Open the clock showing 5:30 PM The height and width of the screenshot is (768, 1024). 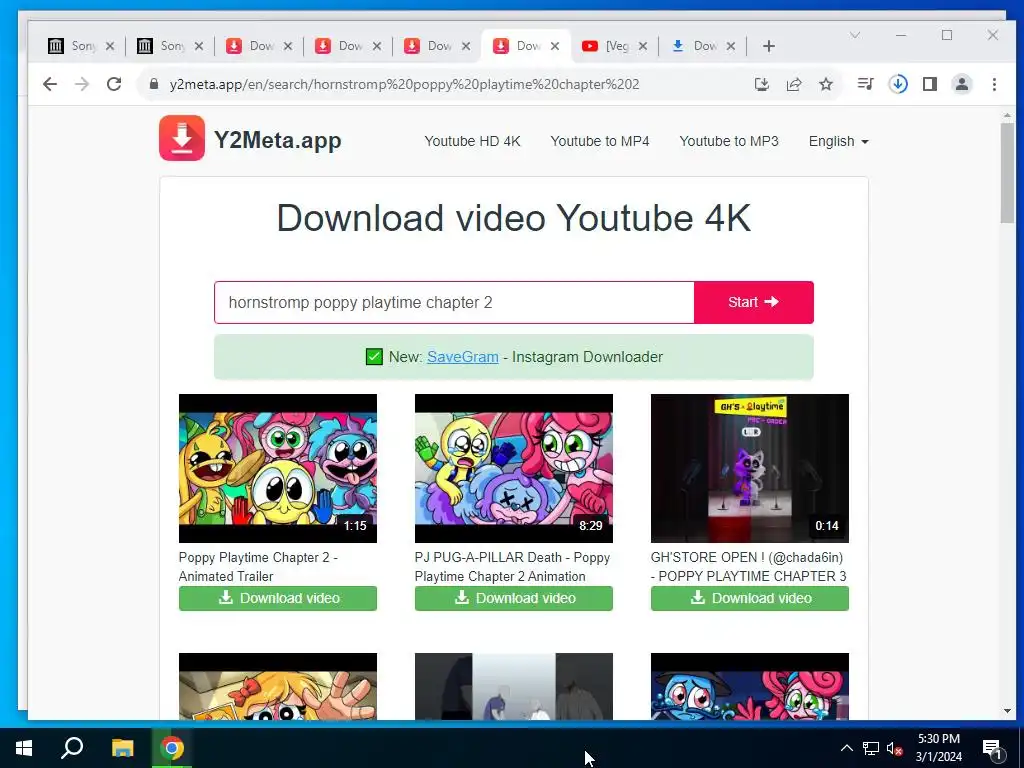click(938, 748)
